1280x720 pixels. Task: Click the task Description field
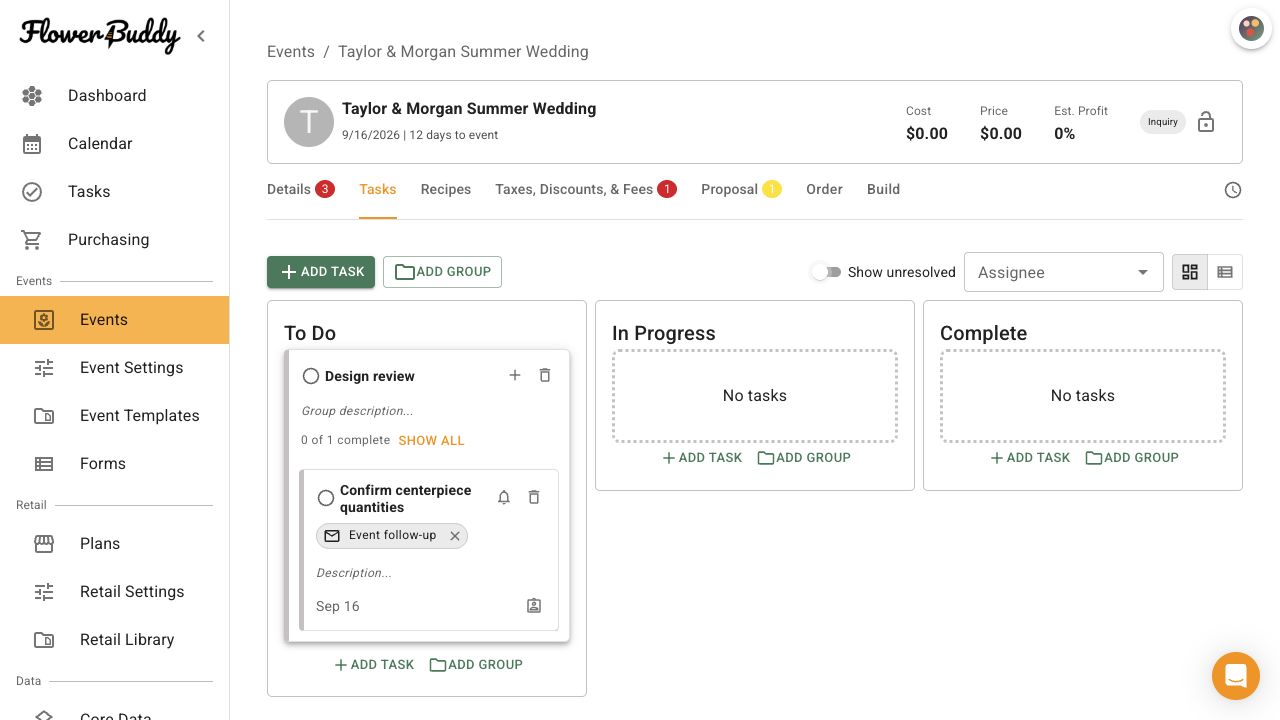click(354, 573)
